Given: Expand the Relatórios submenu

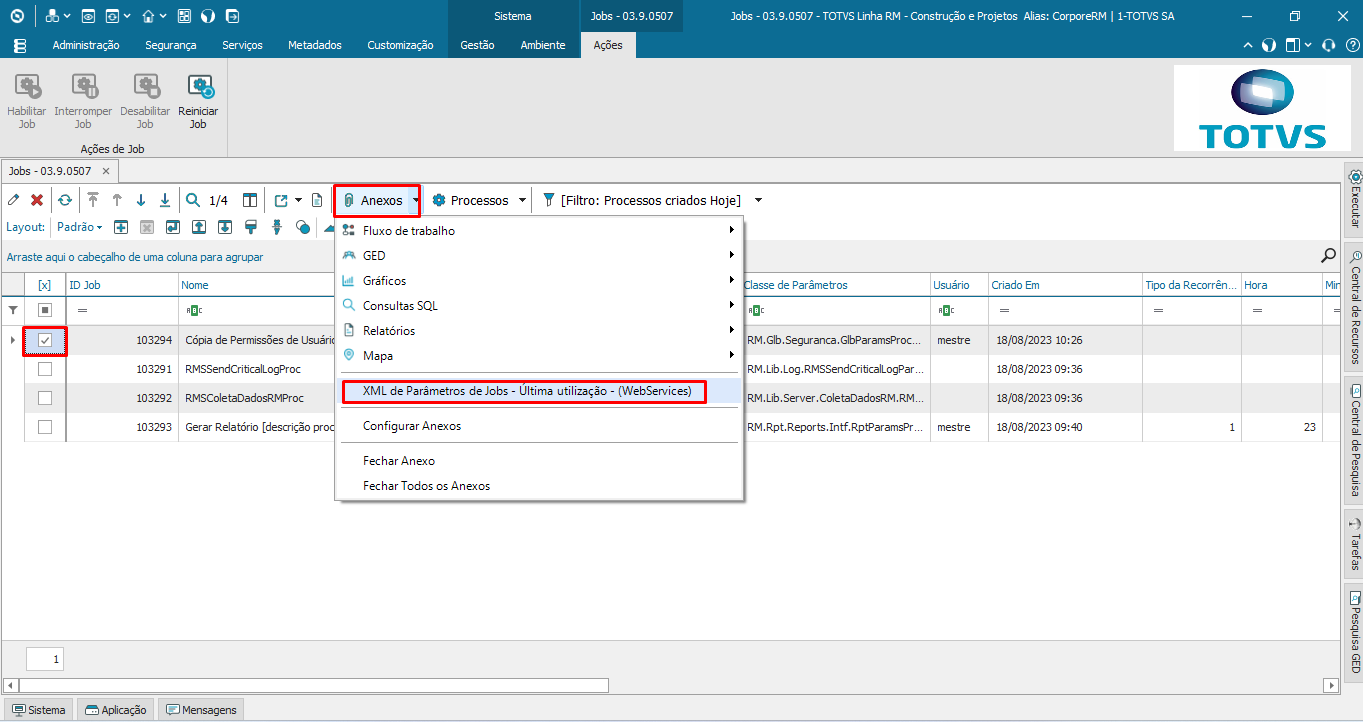Looking at the screenshot, I should point(540,331).
